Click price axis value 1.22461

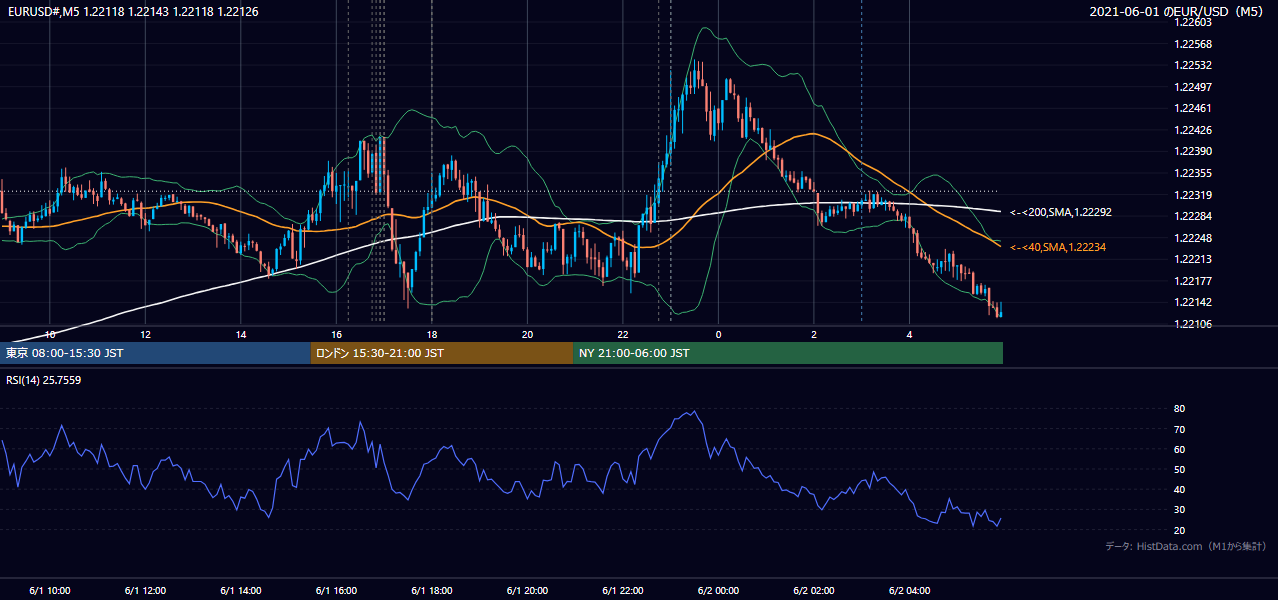(1193, 108)
